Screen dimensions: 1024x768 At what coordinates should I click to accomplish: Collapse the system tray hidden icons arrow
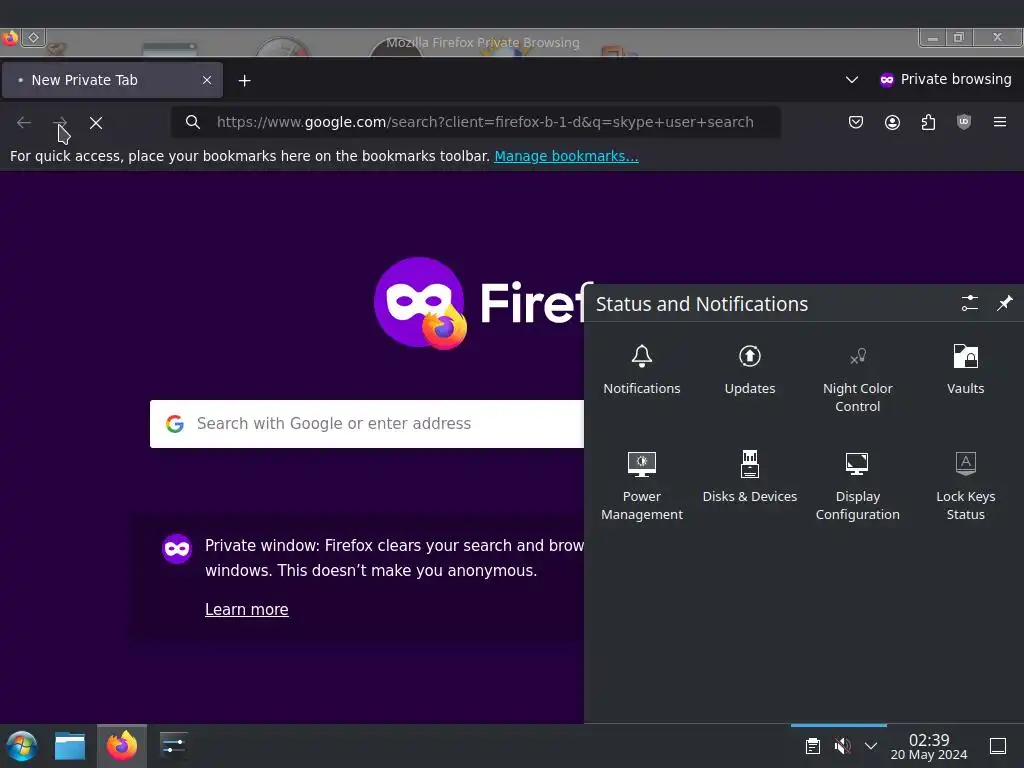[x=871, y=746]
